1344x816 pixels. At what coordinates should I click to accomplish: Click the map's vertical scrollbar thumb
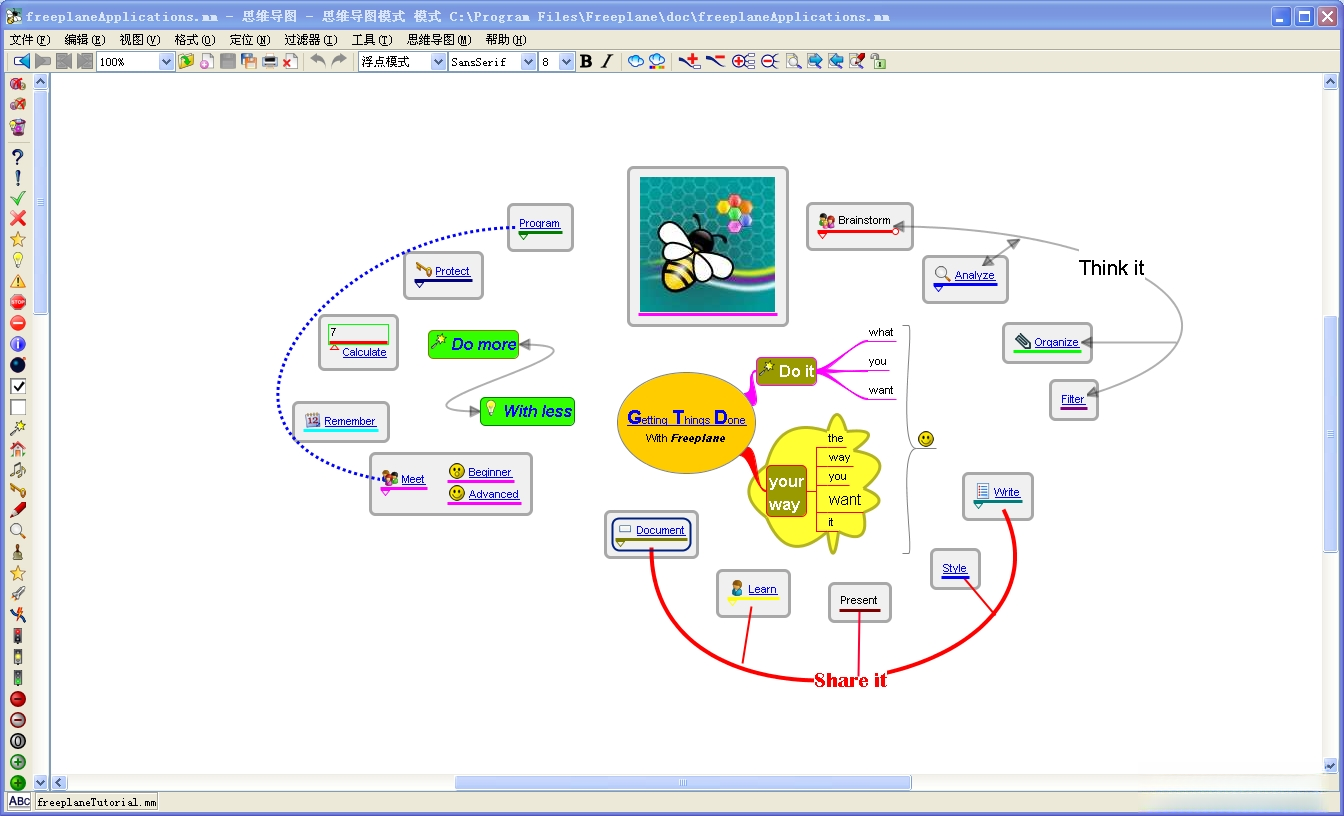pyautogui.click(x=1330, y=434)
